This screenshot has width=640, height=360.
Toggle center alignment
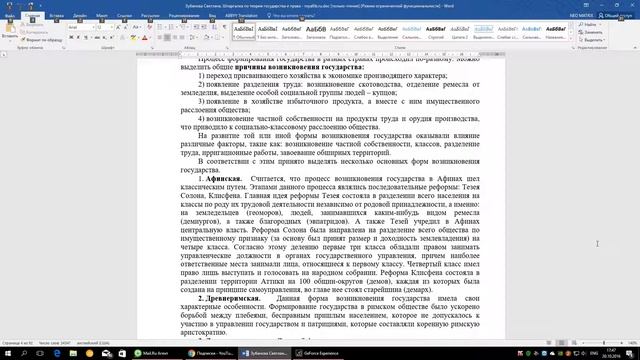(167, 38)
